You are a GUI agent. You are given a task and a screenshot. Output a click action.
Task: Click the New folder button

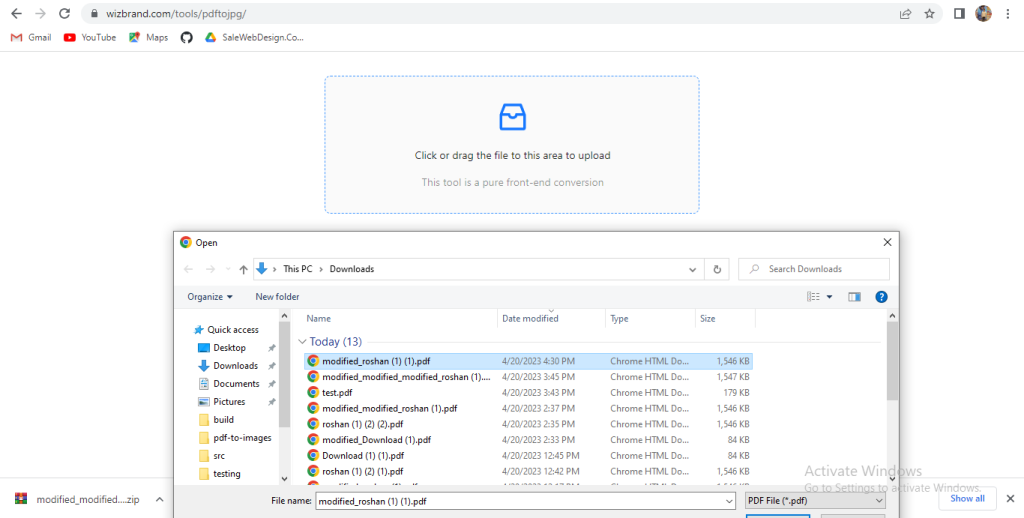pyautogui.click(x=277, y=297)
